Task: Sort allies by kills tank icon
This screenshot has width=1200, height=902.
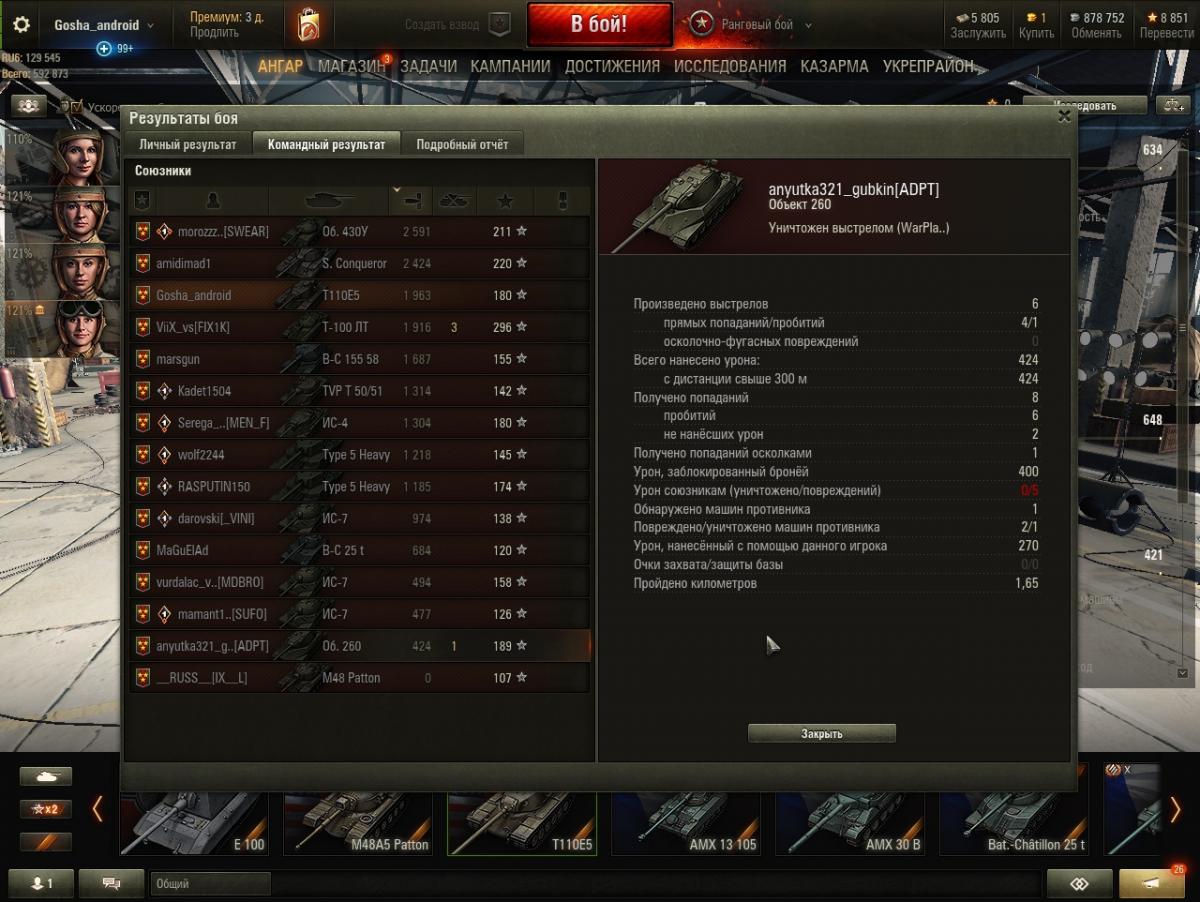Action: (x=454, y=200)
